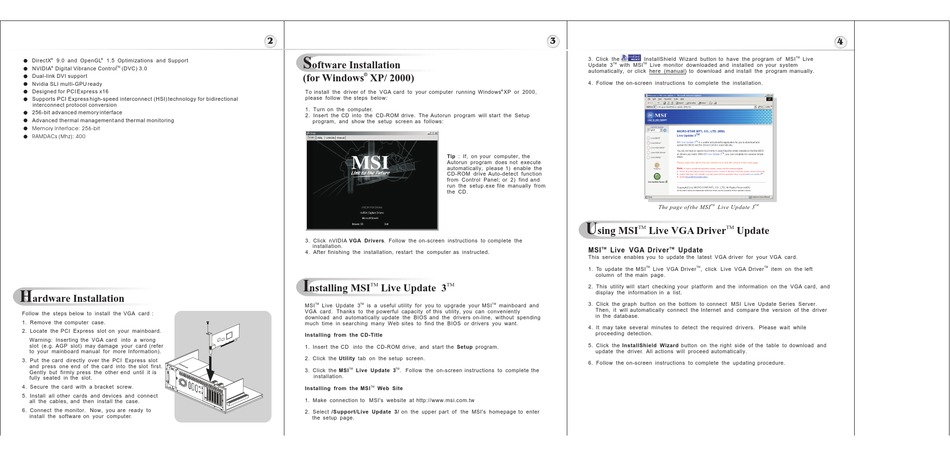Click the tan round icon in Live Update sidebar
950x456 pixels.
click(657, 165)
